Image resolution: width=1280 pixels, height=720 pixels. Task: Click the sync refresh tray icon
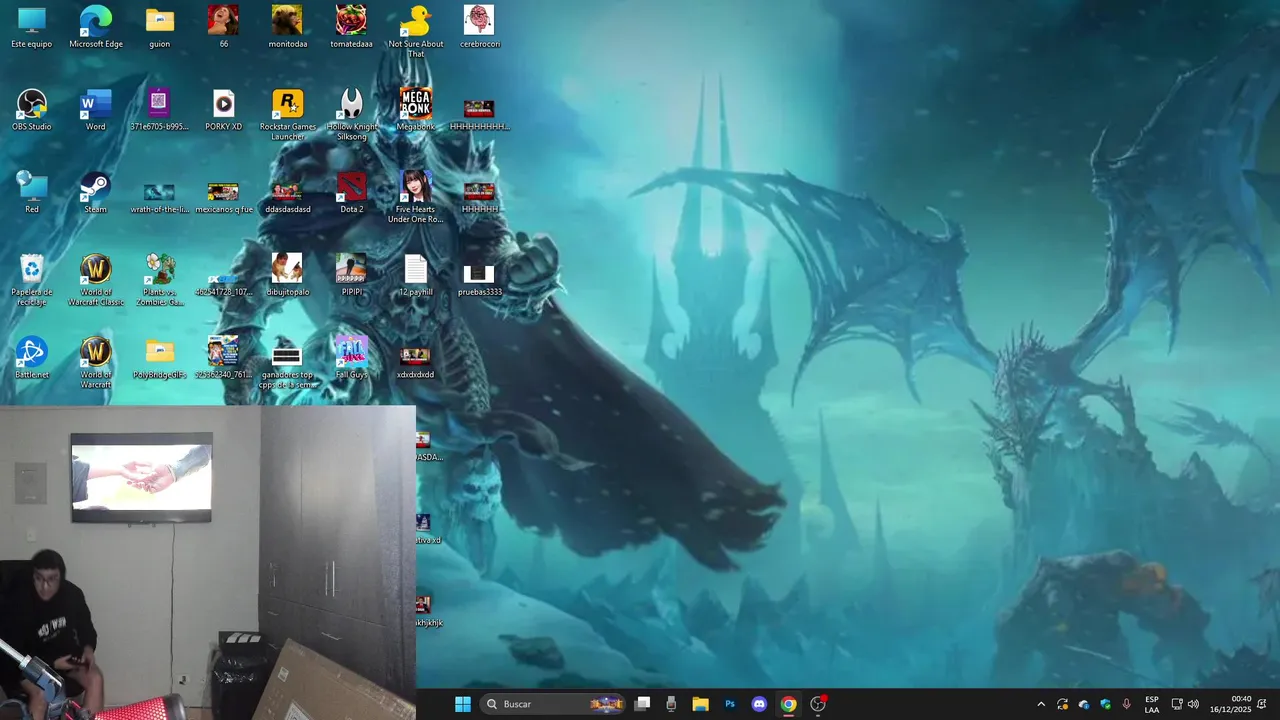[x=1062, y=704]
